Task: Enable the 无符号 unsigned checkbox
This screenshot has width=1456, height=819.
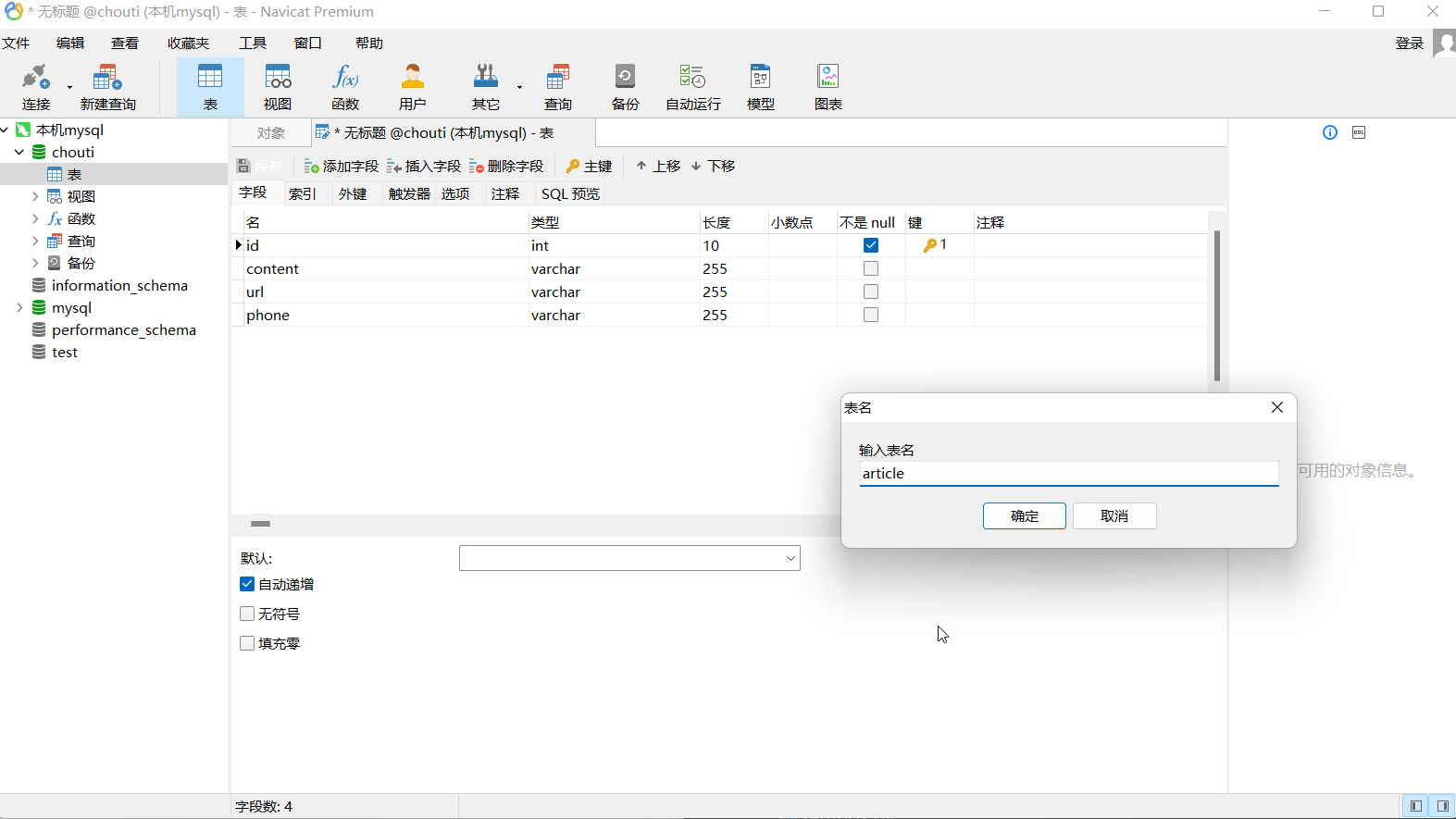Action: pyautogui.click(x=247, y=614)
